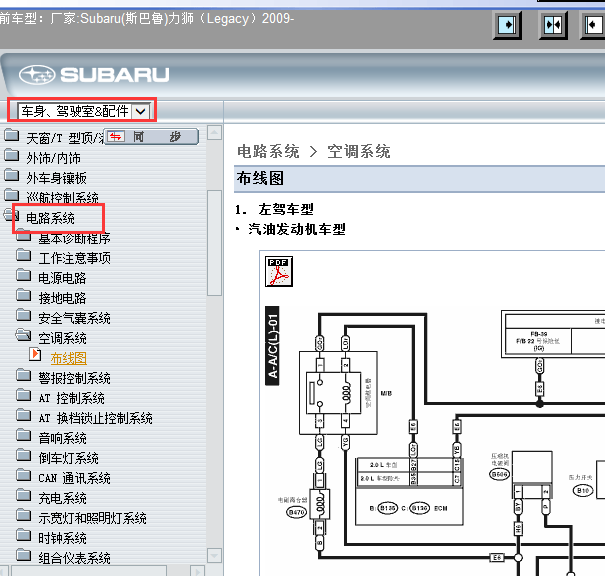Open the 基本诊断程序 folder
Screen dimensions: 605x576
pyautogui.click(x=74, y=238)
